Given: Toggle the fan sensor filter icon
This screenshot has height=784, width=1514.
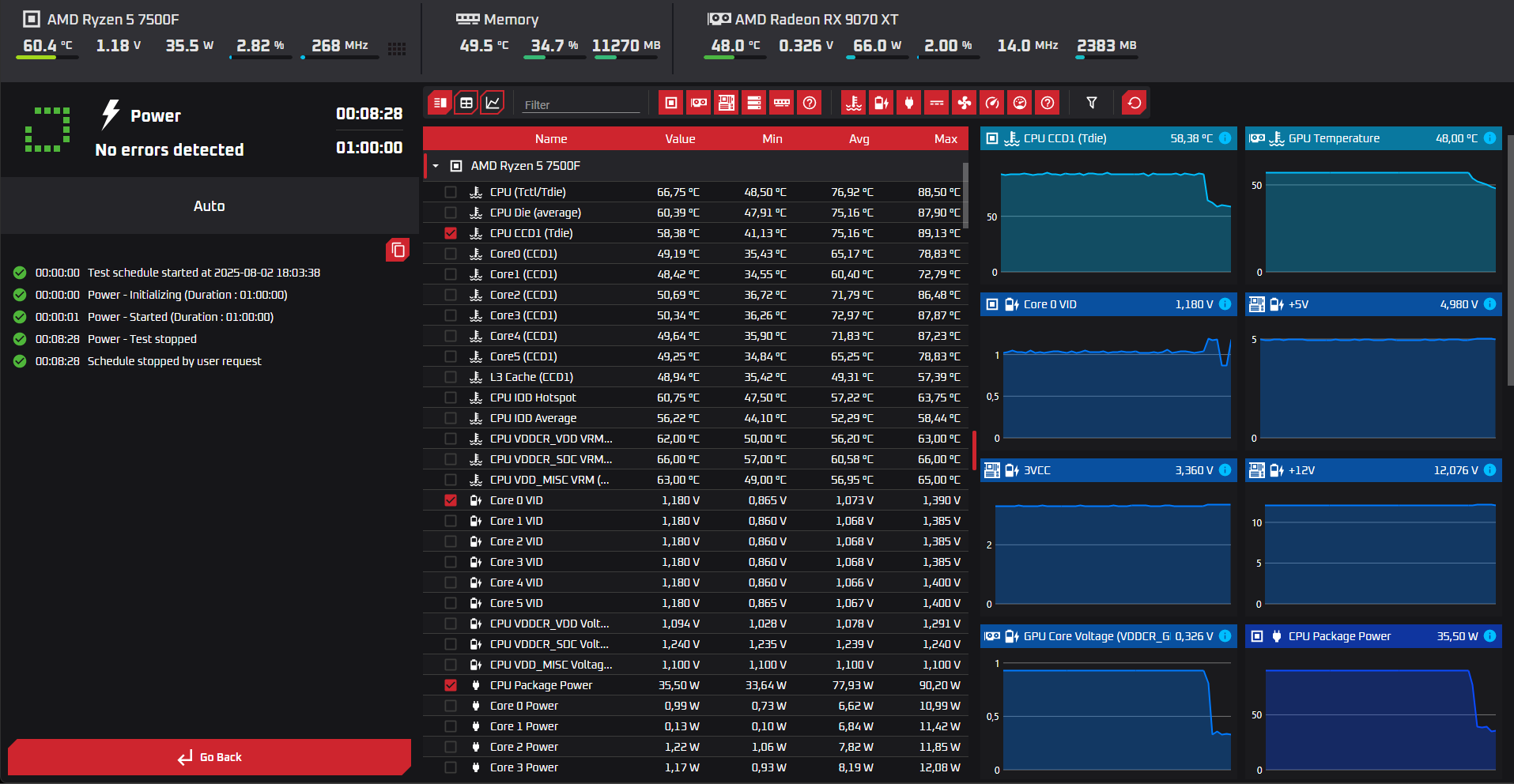Looking at the screenshot, I should tap(965, 103).
